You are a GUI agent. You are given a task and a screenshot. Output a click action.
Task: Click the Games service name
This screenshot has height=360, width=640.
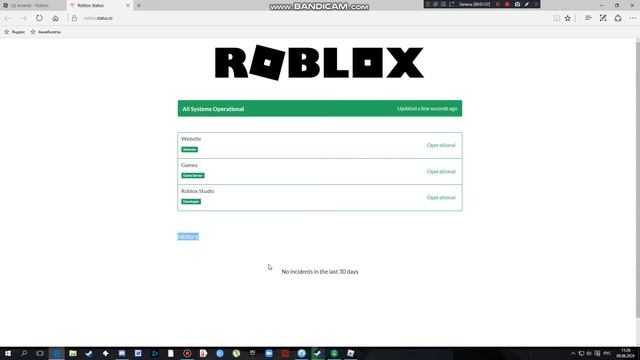point(189,165)
